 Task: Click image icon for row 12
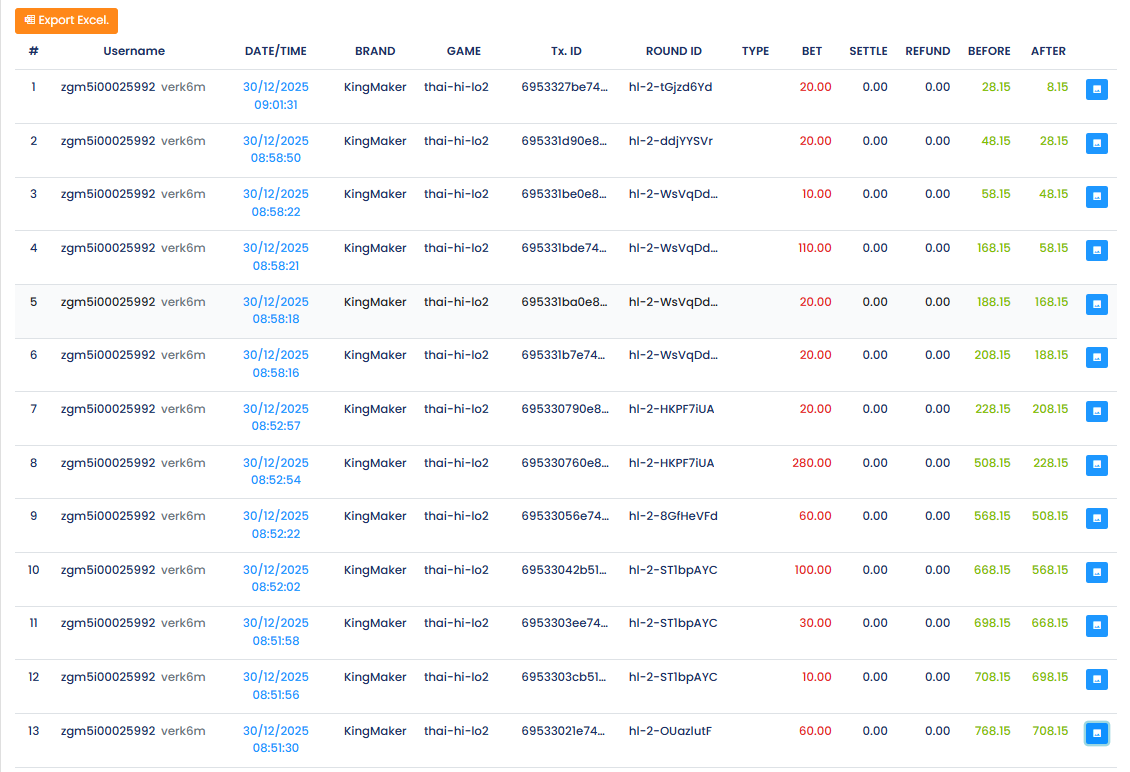pos(1096,679)
